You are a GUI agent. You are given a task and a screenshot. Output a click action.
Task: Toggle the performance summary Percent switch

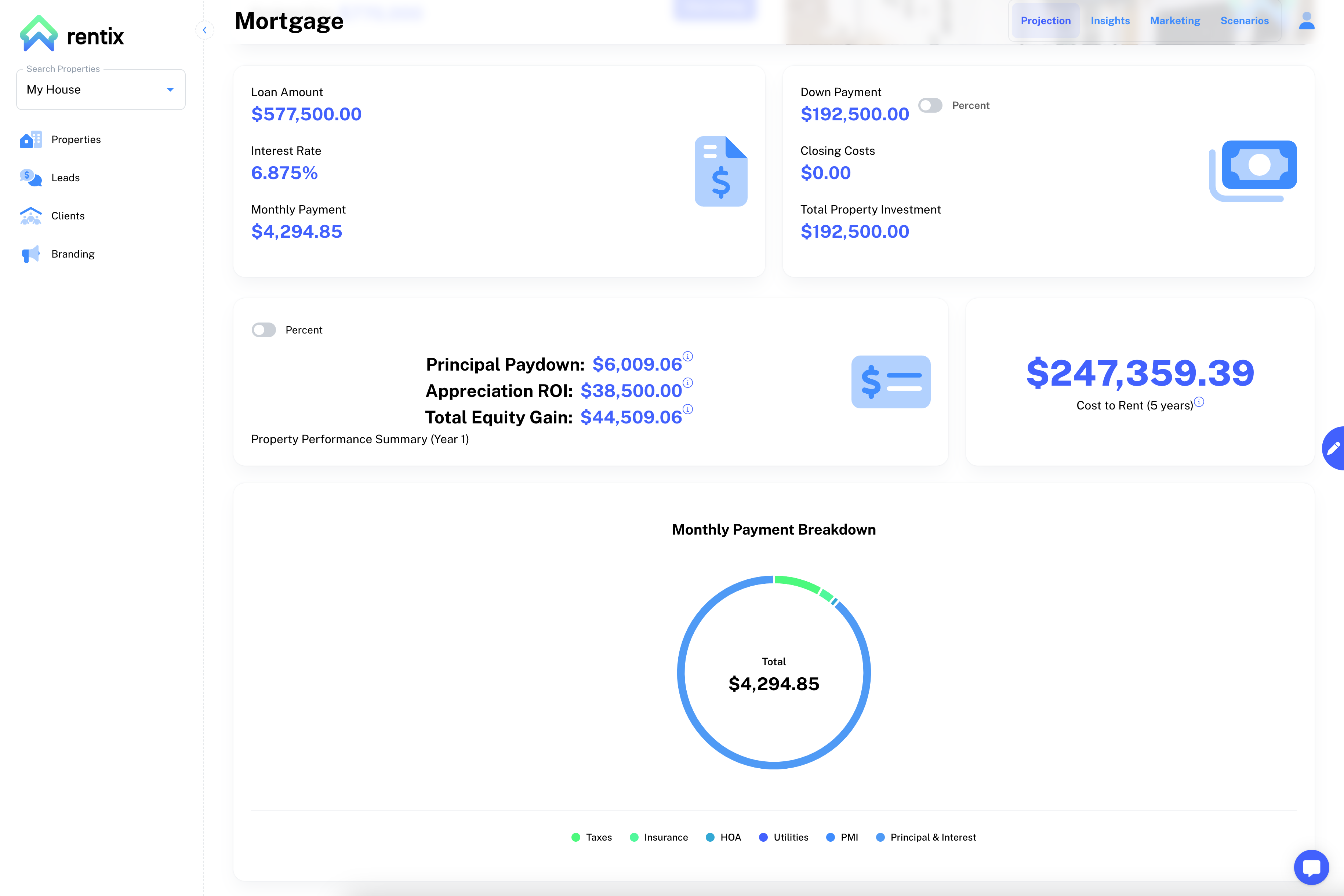(264, 330)
